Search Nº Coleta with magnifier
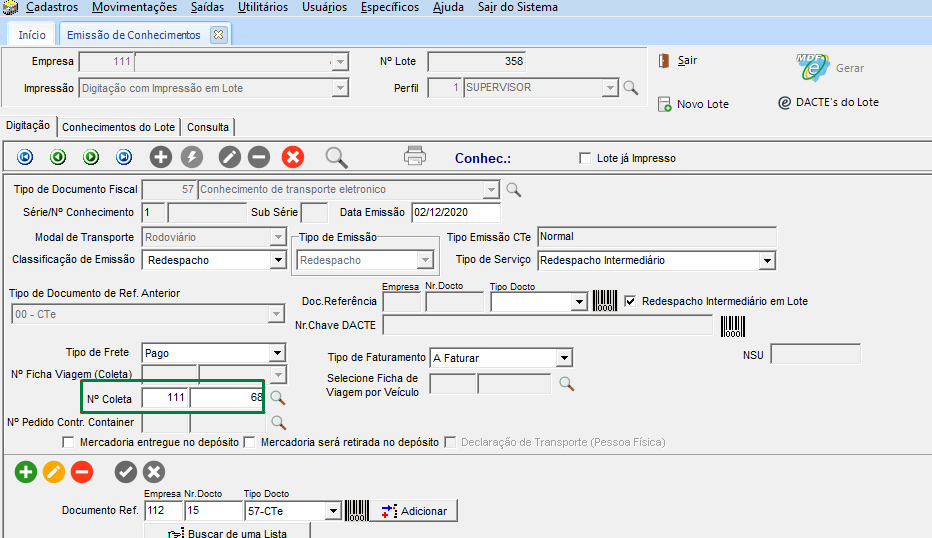Image resolution: width=932 pixels, height=538 pixels. coord(278,398)
